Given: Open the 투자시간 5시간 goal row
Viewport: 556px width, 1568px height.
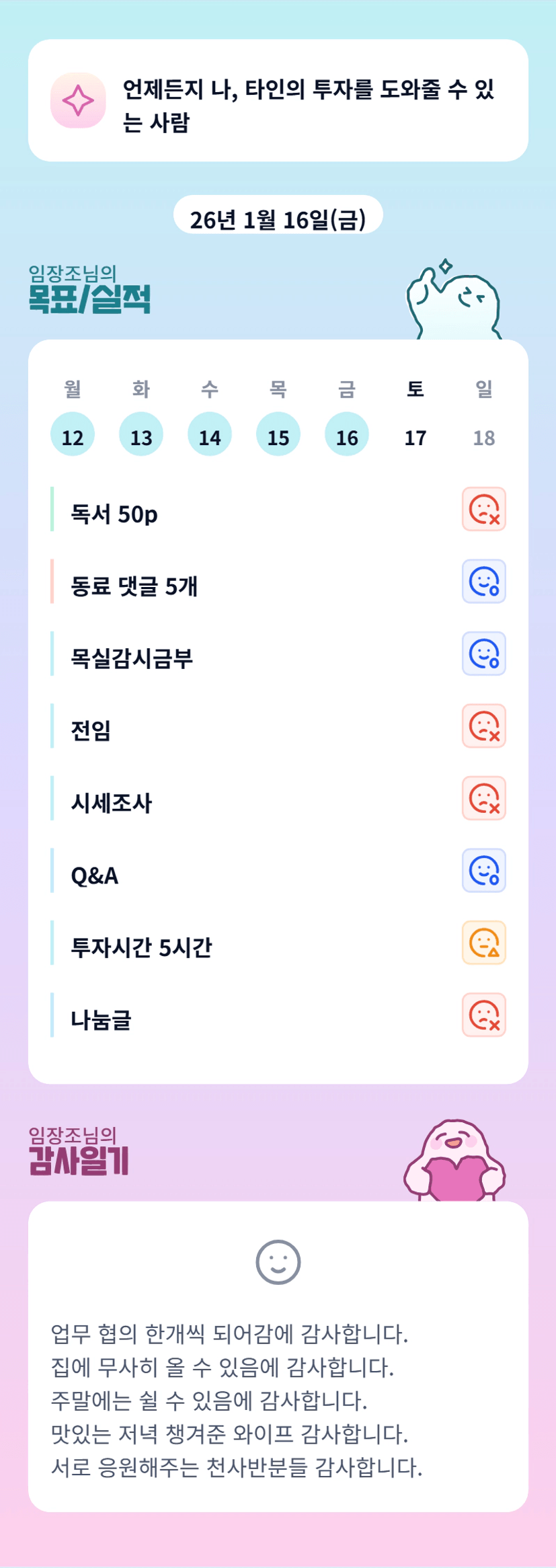Looking at the screenshot, I should coord(142,947).
